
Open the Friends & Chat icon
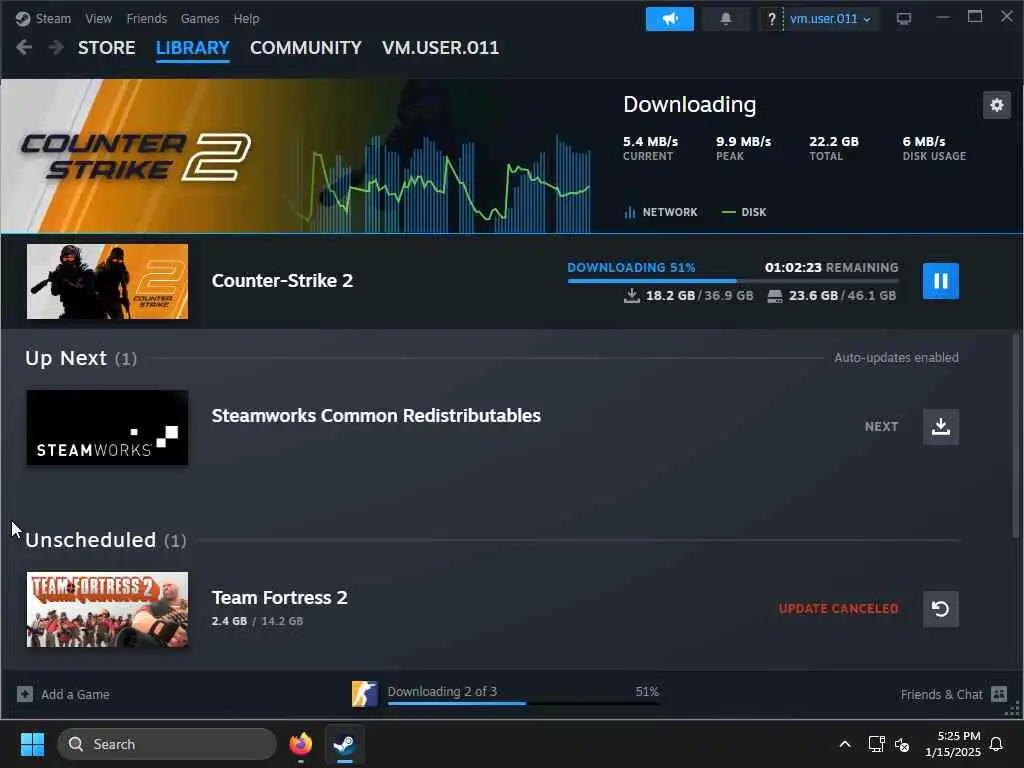[999, 694]
